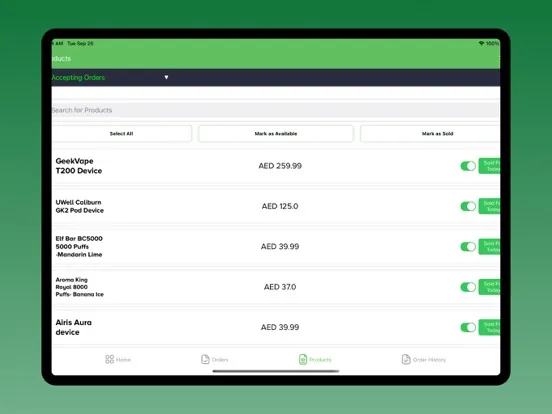Expand the Accepting Orders dropdown arrow
The width and height of the screenshot is (552, 414).
166,77
